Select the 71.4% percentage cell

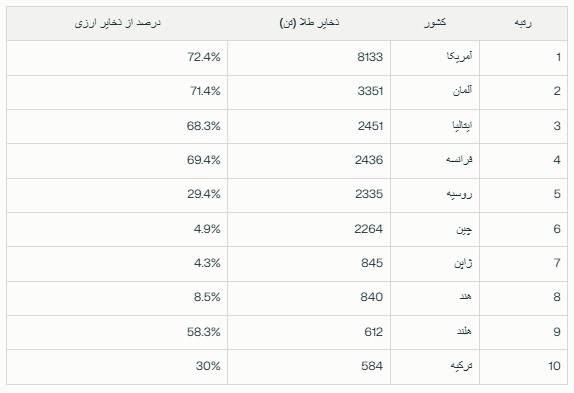pos(117,92)
